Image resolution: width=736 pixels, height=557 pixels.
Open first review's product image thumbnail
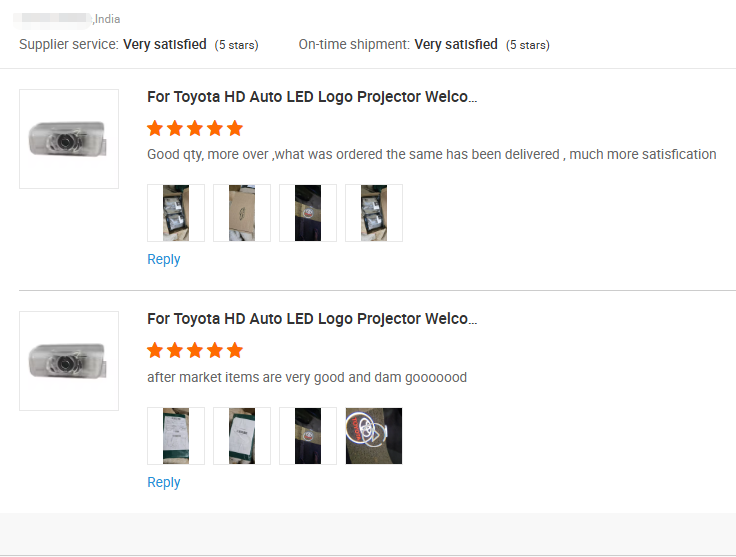(69, 139)
